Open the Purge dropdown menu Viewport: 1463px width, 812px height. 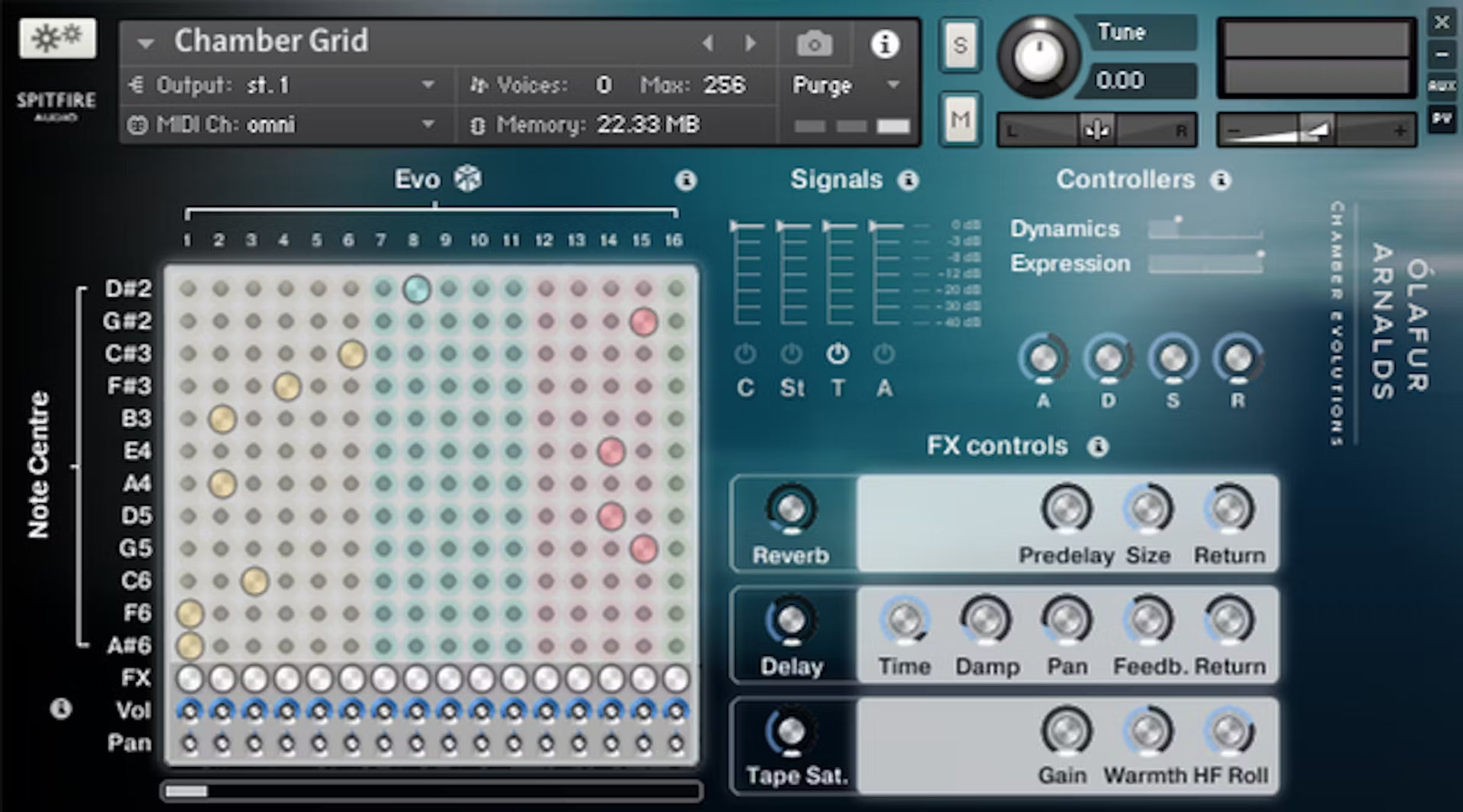[893, 85]
